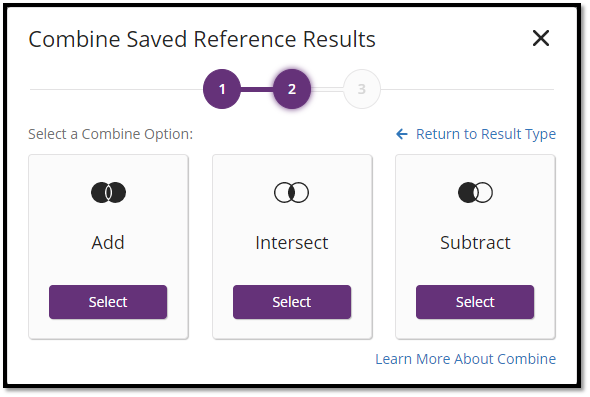Click the 'Select a Combine Option:' prompt text
590x397 pixels.
[x=111, y=134]
